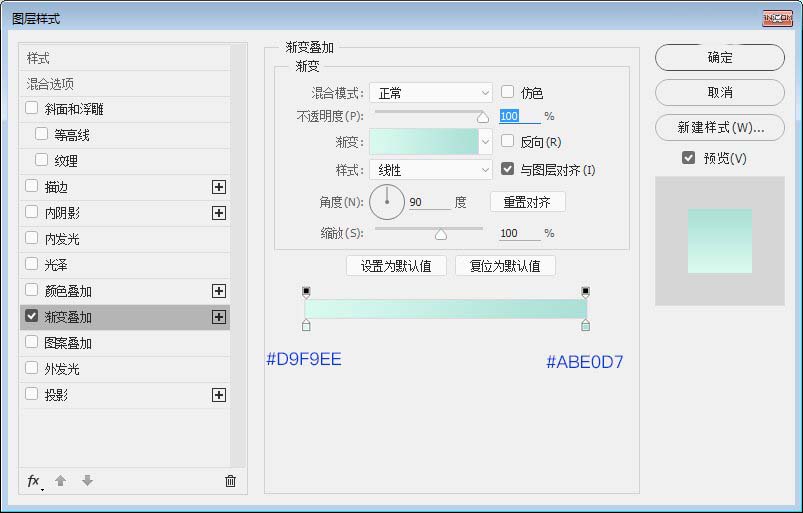Open gradient picker dropdown arrow

click(485, 142)
